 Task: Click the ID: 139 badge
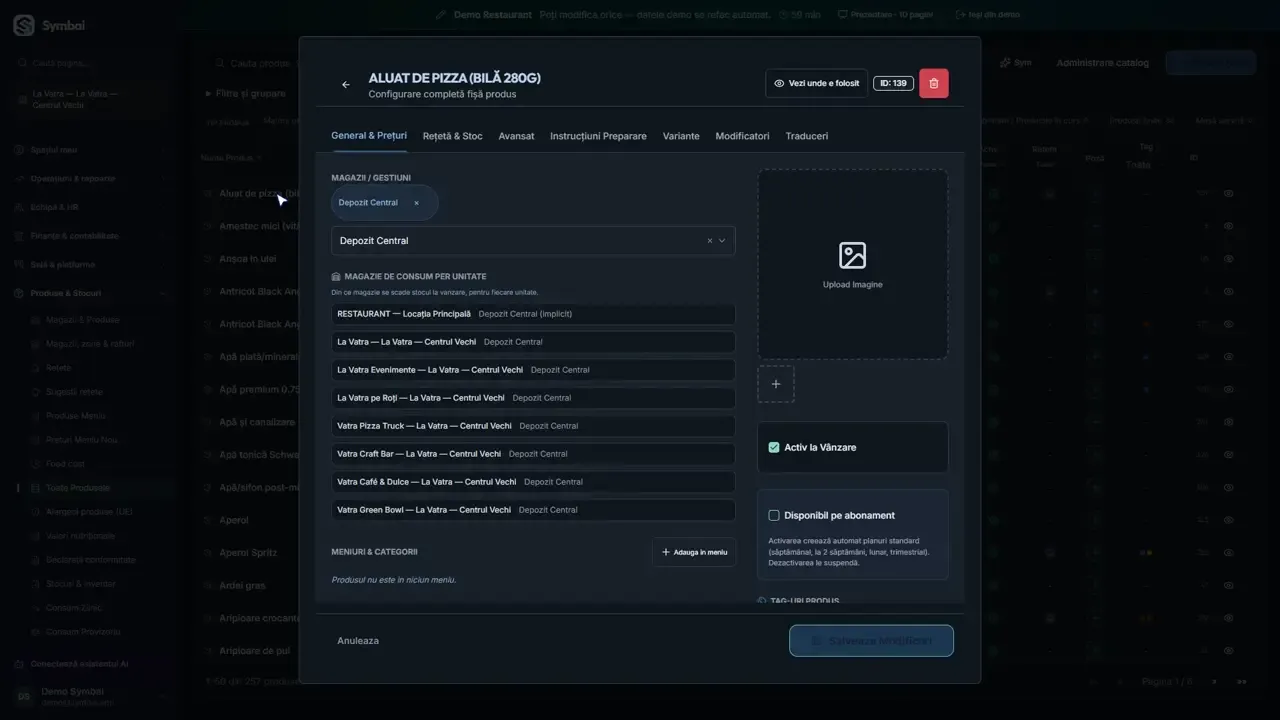(894, 83)
